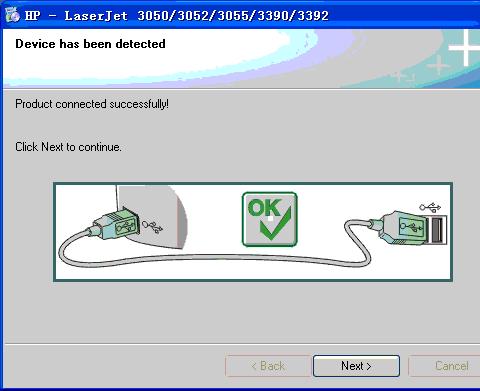Click the dark USB port on far right
The height and width of the screenshot is (391, 480).
coord(438,230)
